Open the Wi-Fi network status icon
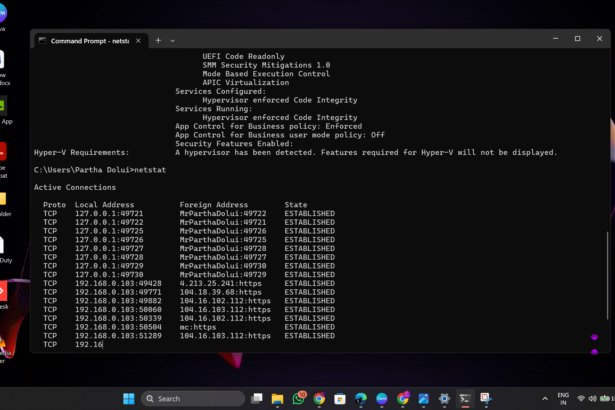This screenshot has height=410, width=615. tap(581, 399)
